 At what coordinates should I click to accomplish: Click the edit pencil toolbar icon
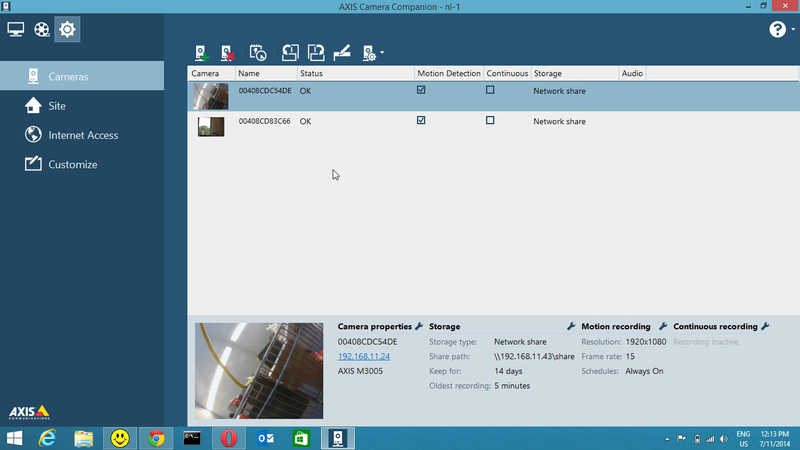342,53
